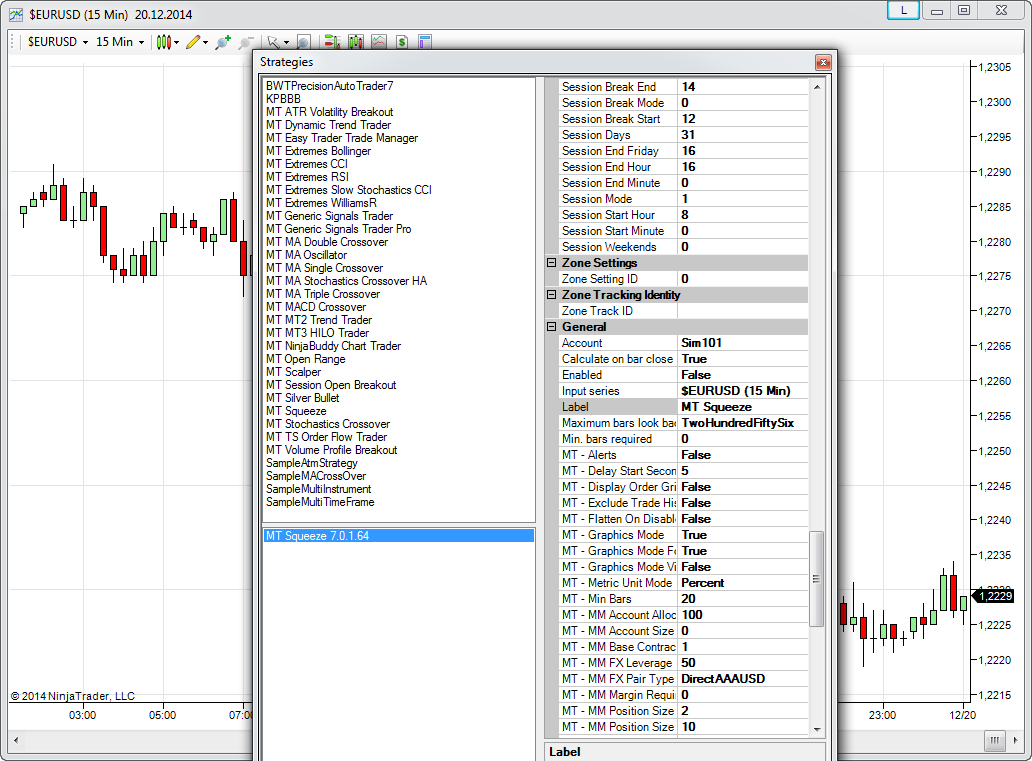Select the pencil drawing tools icon
Image resolution: width=1032 pixels, height=761 pixels.
click(x=193, y=42)
